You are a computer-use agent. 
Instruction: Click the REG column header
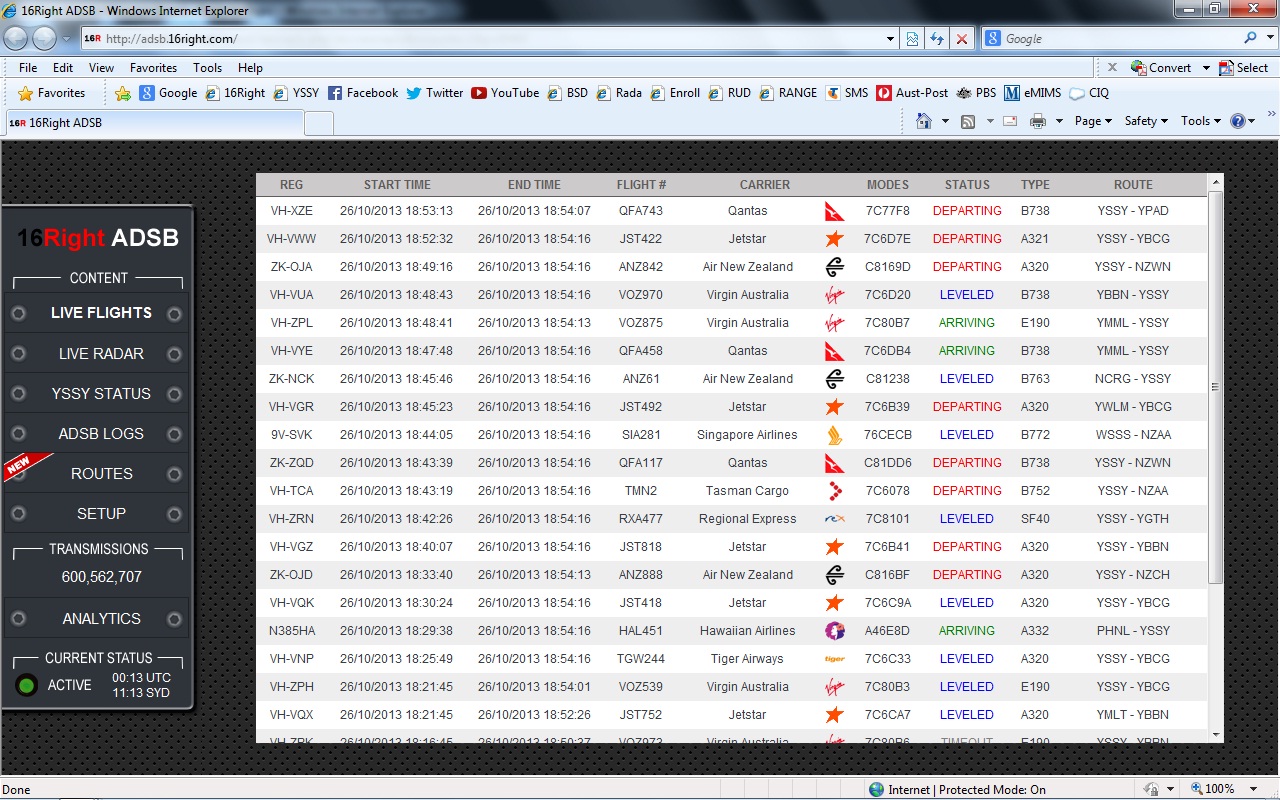pyautogui.click(x=291, y=185)
